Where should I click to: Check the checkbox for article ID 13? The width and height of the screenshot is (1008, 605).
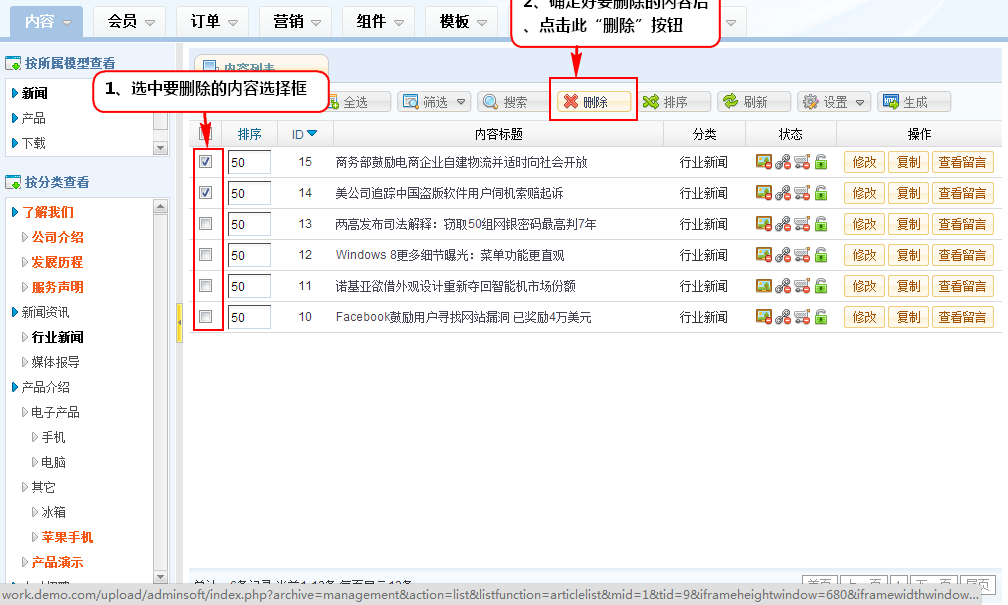(206, 224)
